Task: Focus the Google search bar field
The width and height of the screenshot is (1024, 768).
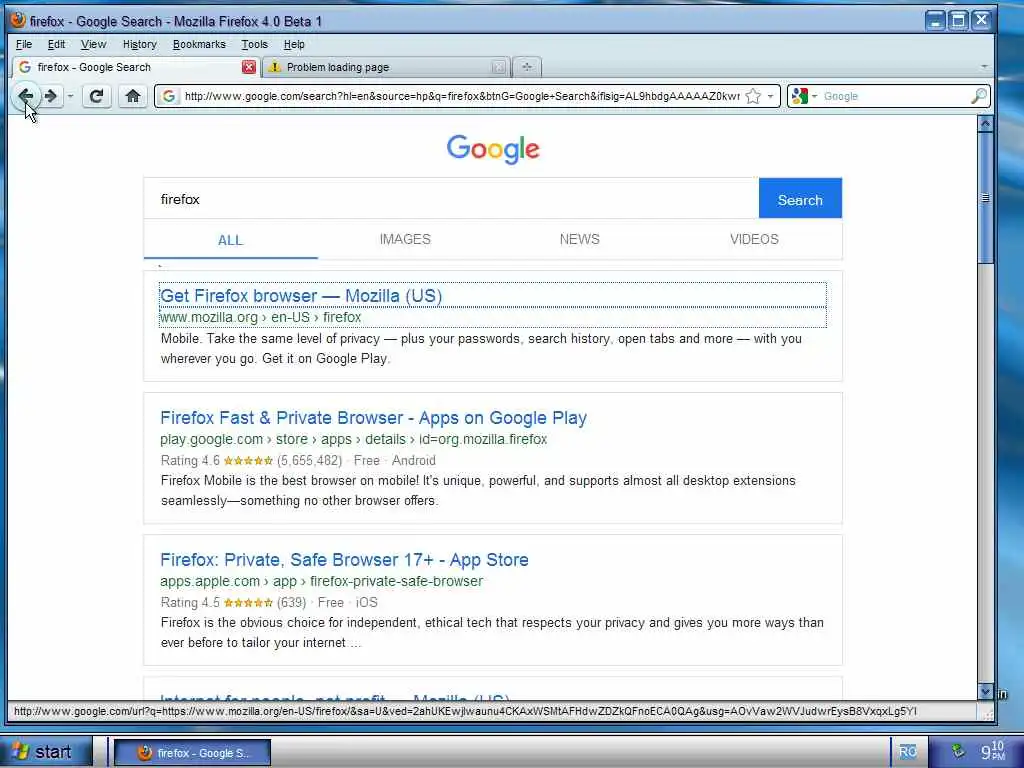Action: 895,96
